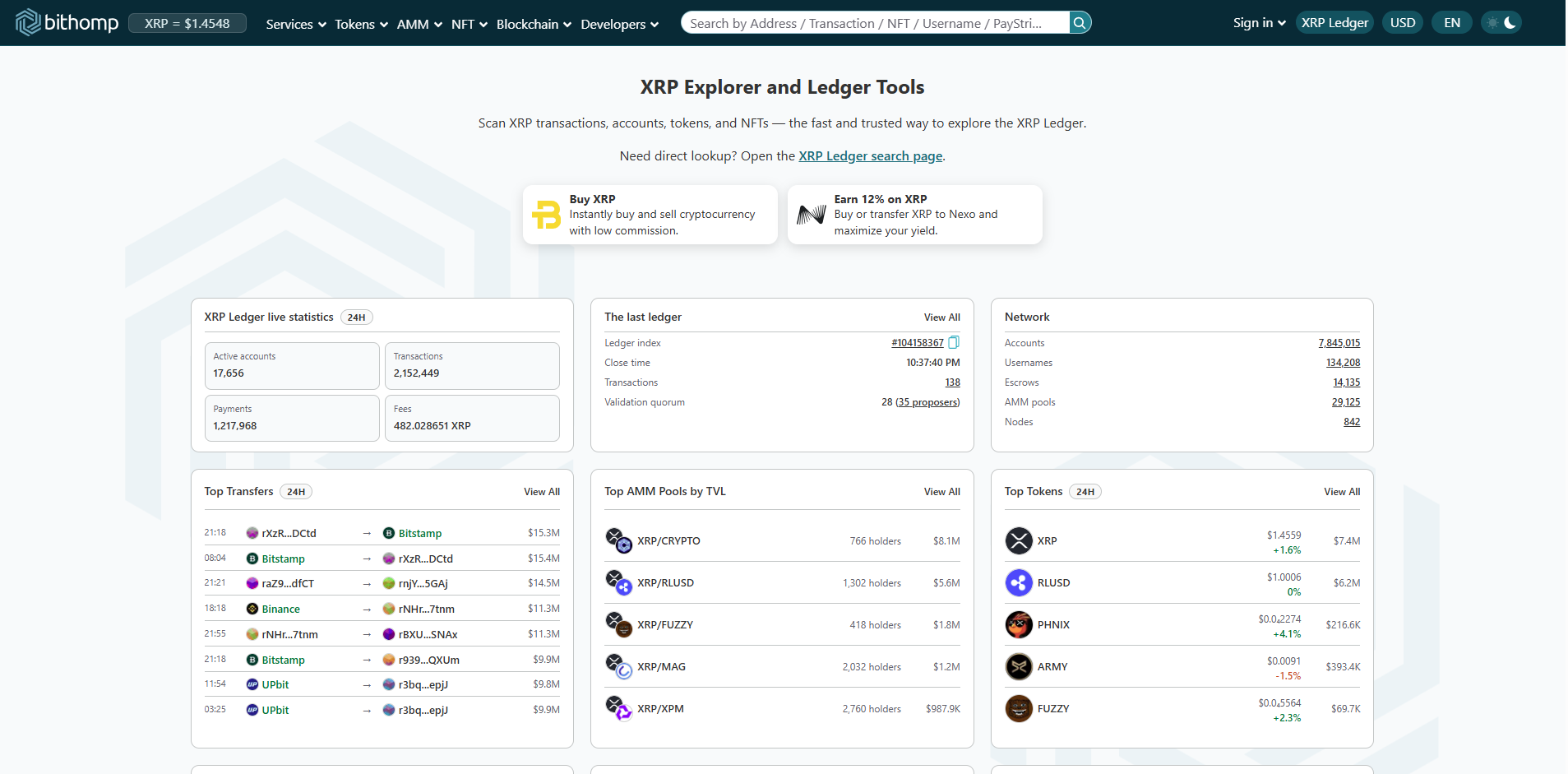
Task: Copy the ledger index number
Action: point(954,342)
